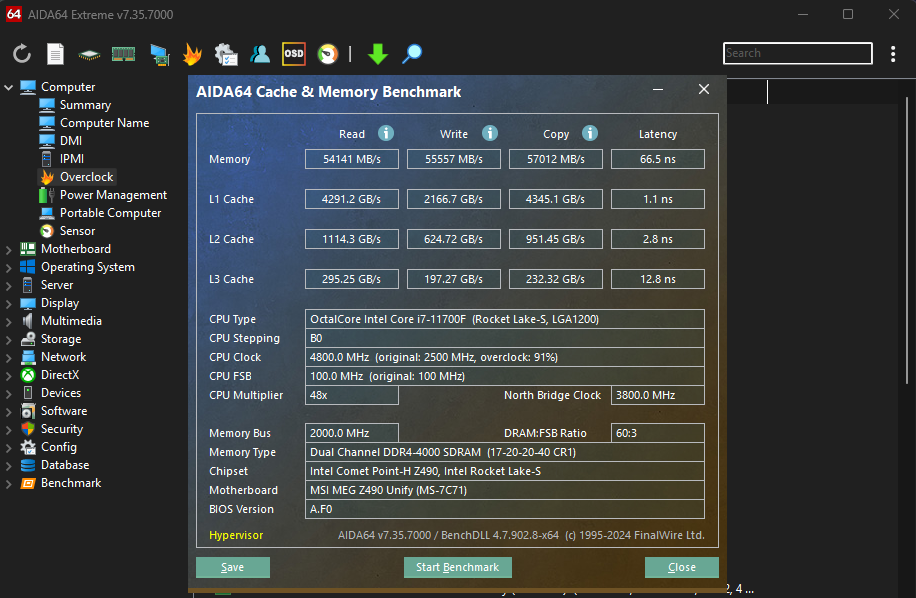This screenshot has height=598, width=916.
Task: Click the magnifying glass search icon
Action: 411,54
